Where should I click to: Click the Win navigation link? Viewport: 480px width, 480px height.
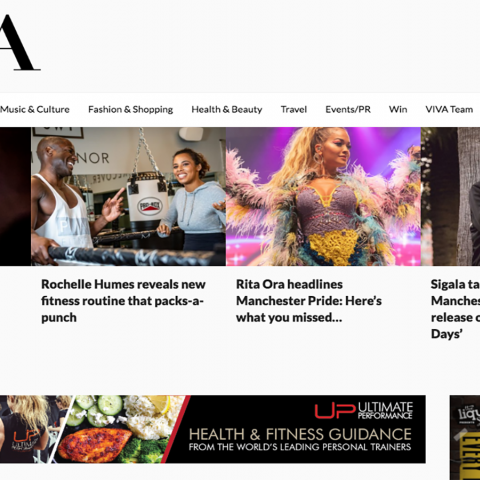click(398, 109)
